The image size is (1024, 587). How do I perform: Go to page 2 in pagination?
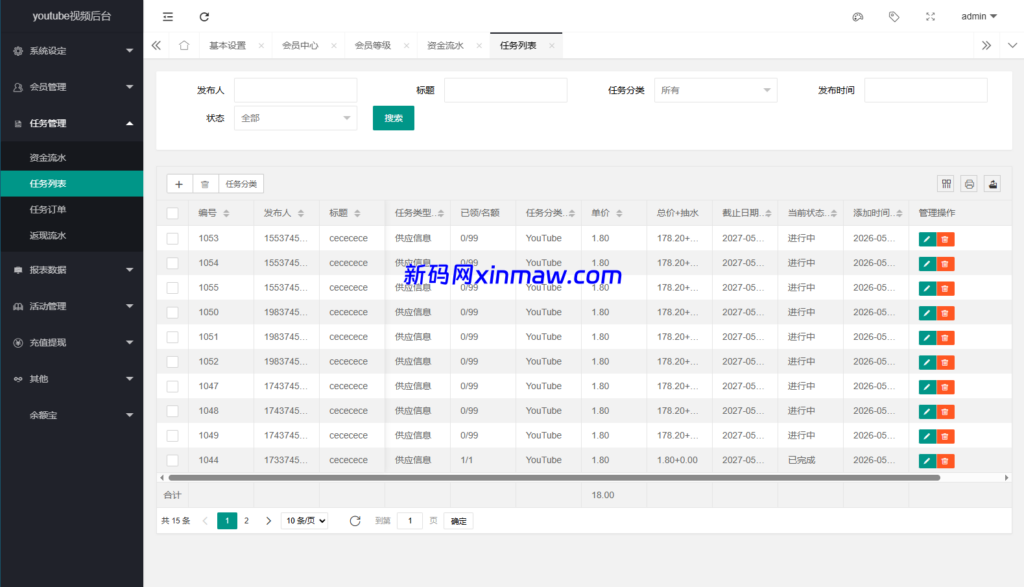pyautogui.click(x=246, y=521)
